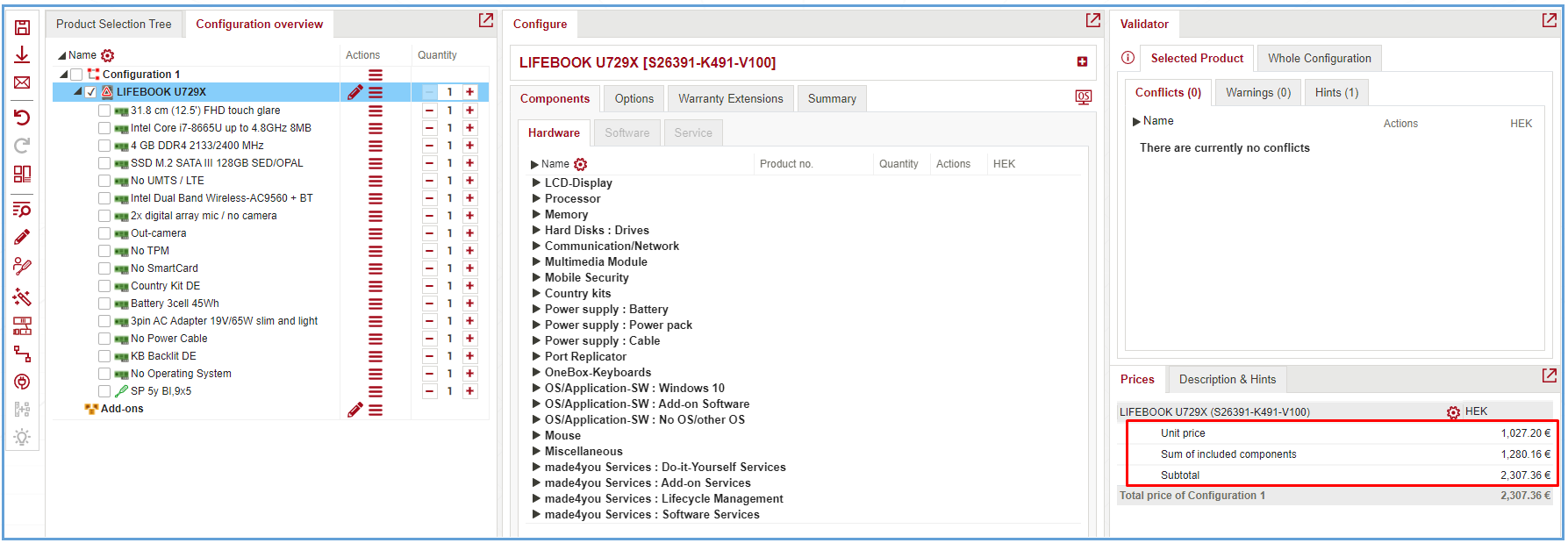The image size is (1568, 543).
Task: Check the 31.8 cm FHD touch glare checkbox
Action: click(104, 111)
